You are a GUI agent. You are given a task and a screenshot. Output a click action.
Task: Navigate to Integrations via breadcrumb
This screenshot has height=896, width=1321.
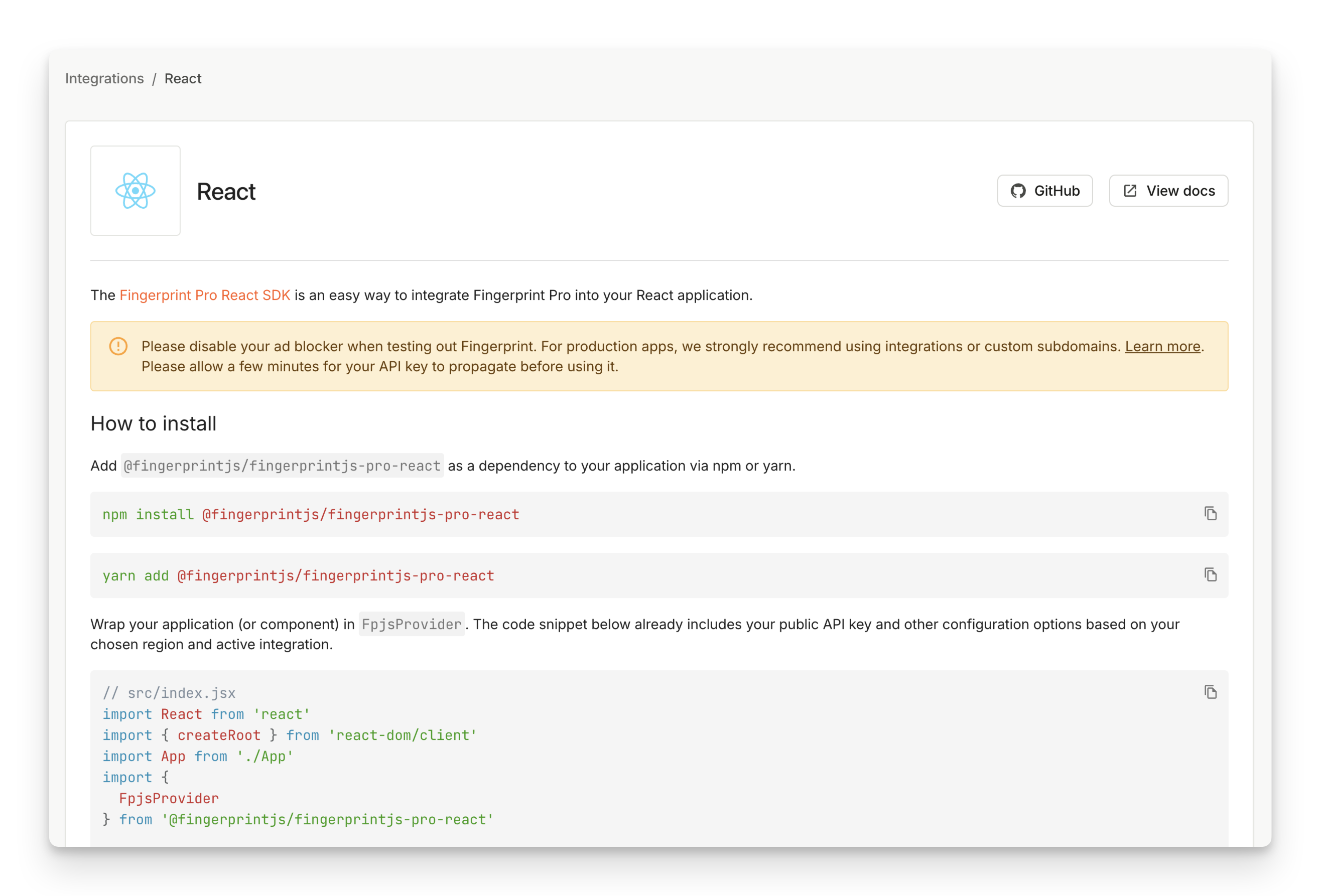(104, 78)
